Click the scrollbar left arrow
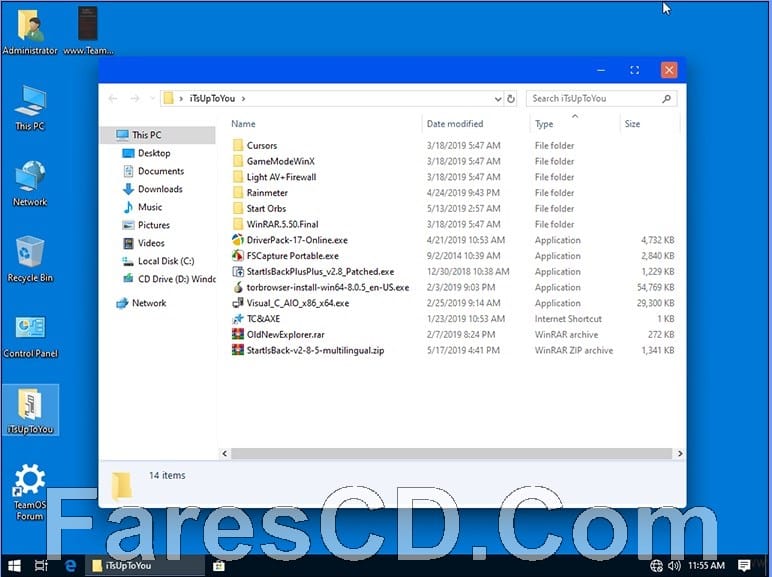 pyautogui.click(x=225, y=453)
